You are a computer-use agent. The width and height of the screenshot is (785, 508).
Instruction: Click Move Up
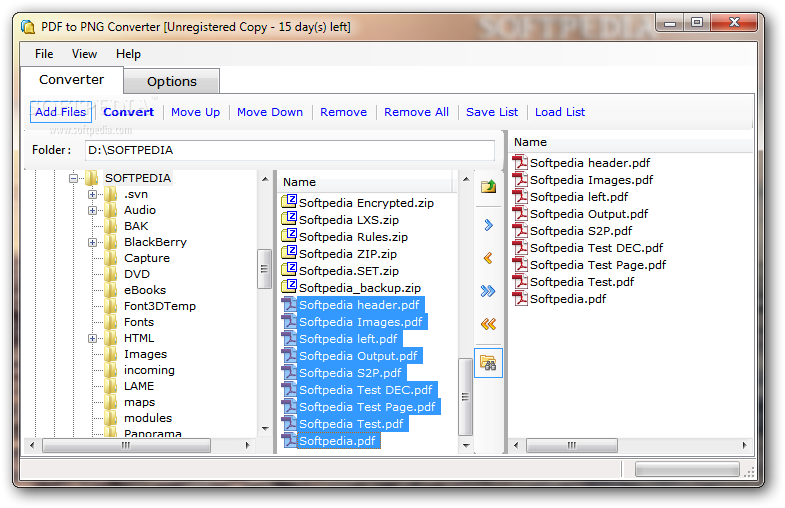[195, 112]
